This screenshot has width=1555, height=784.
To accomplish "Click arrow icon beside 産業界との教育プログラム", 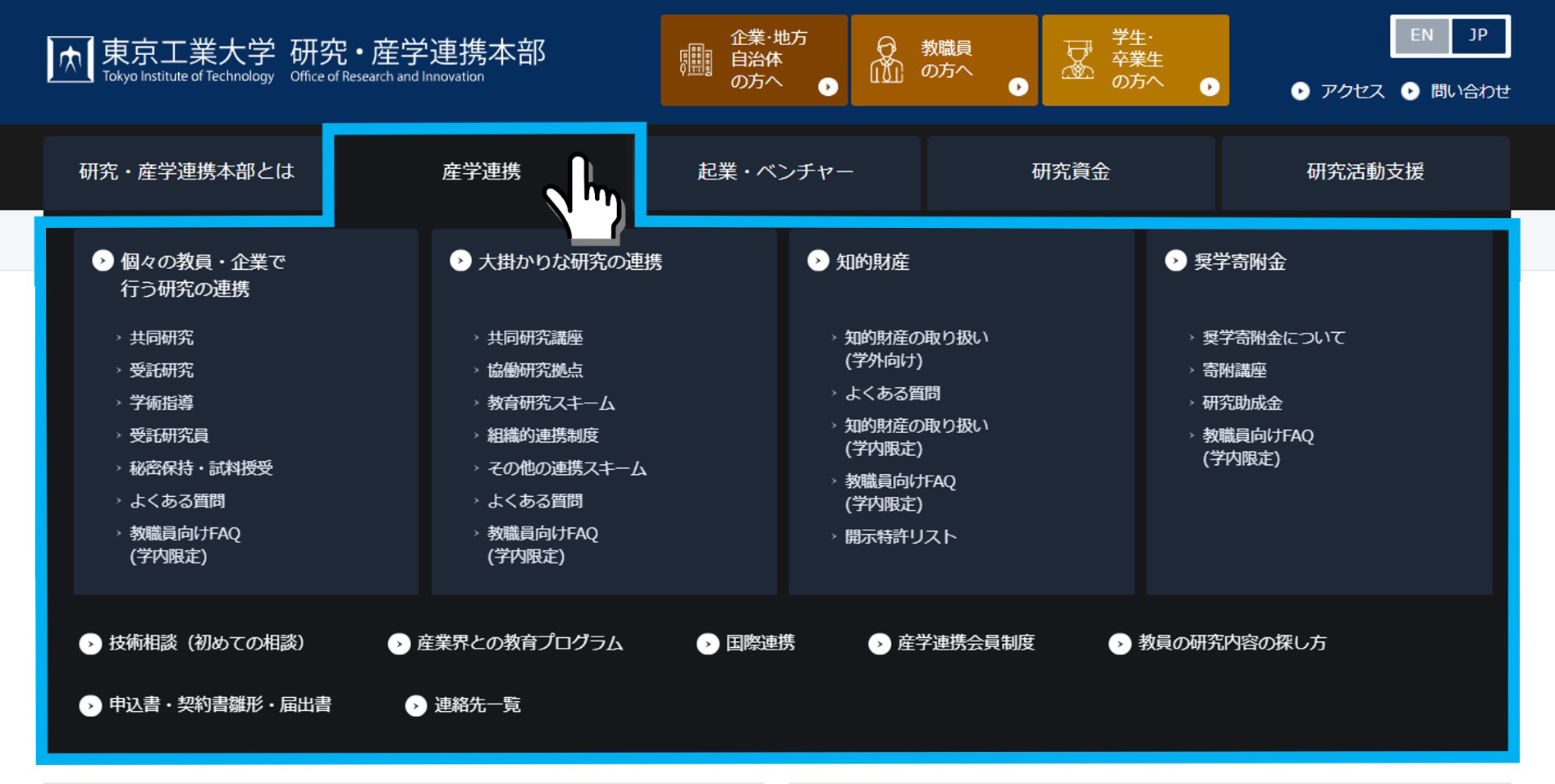I will click(399, 644).
